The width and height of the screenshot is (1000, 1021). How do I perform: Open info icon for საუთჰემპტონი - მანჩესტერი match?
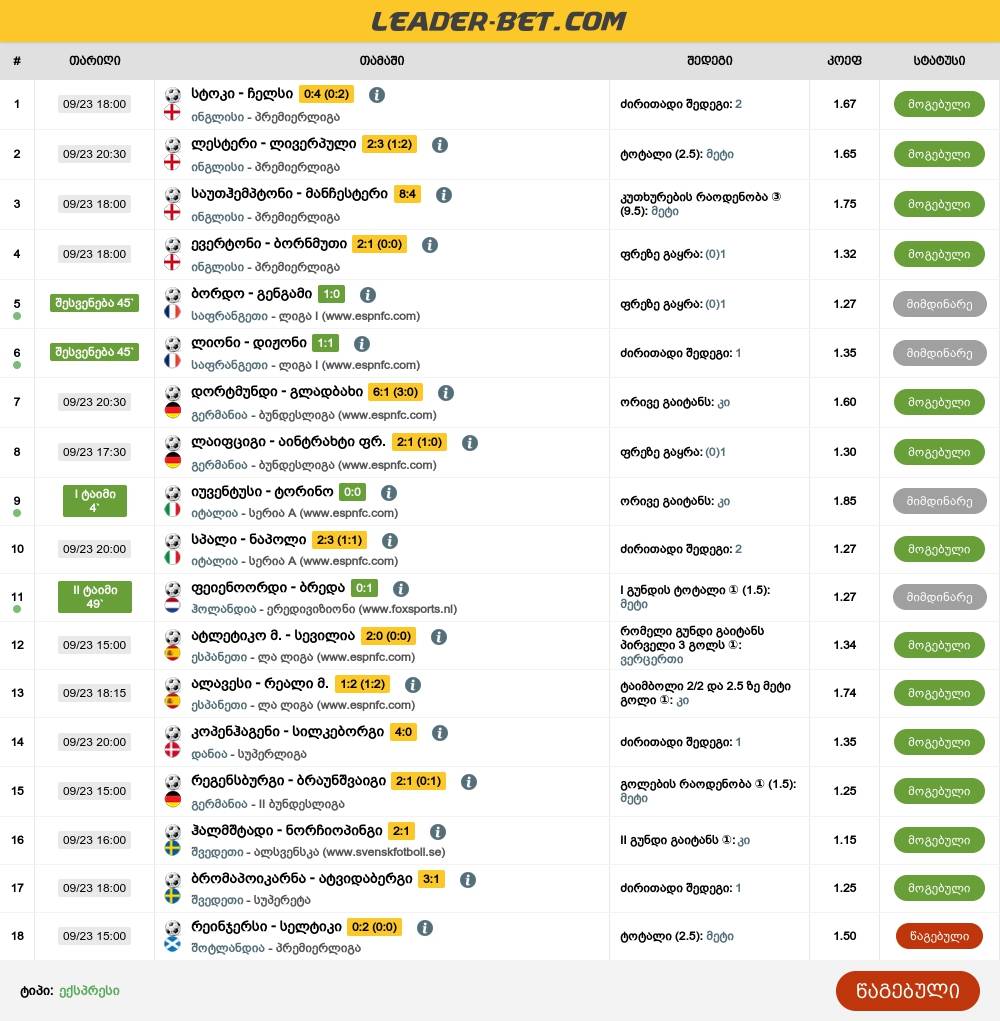point(443,195)
